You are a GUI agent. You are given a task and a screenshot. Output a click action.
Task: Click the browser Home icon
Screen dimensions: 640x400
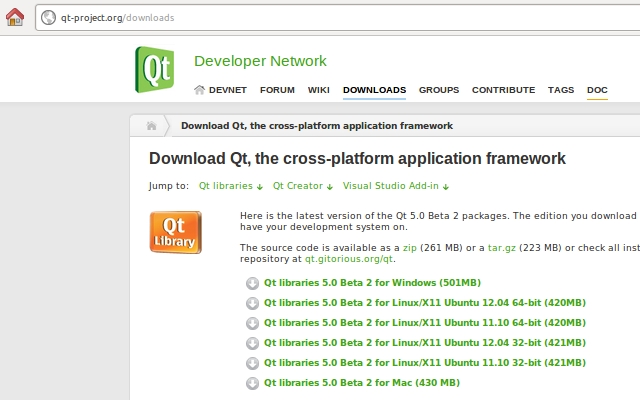click(15, 17)
